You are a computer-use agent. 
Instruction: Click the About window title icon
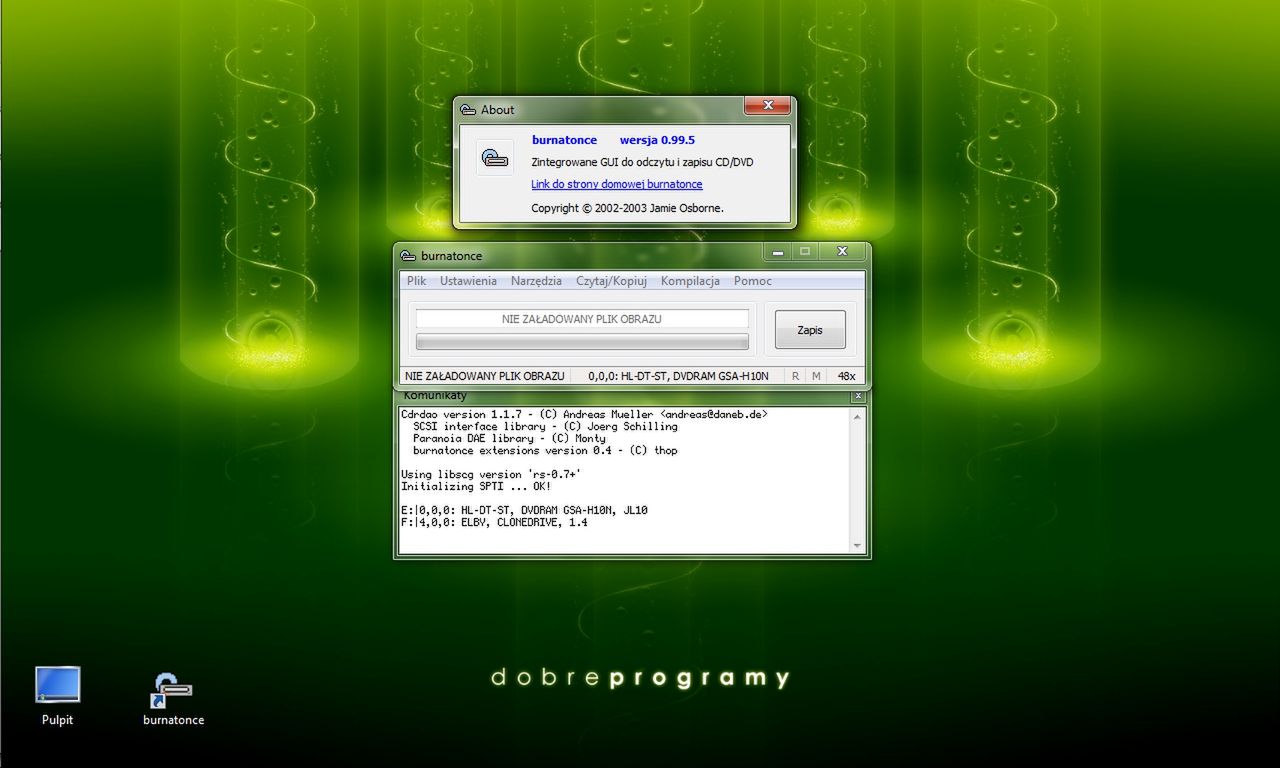(x=467, y=110)
